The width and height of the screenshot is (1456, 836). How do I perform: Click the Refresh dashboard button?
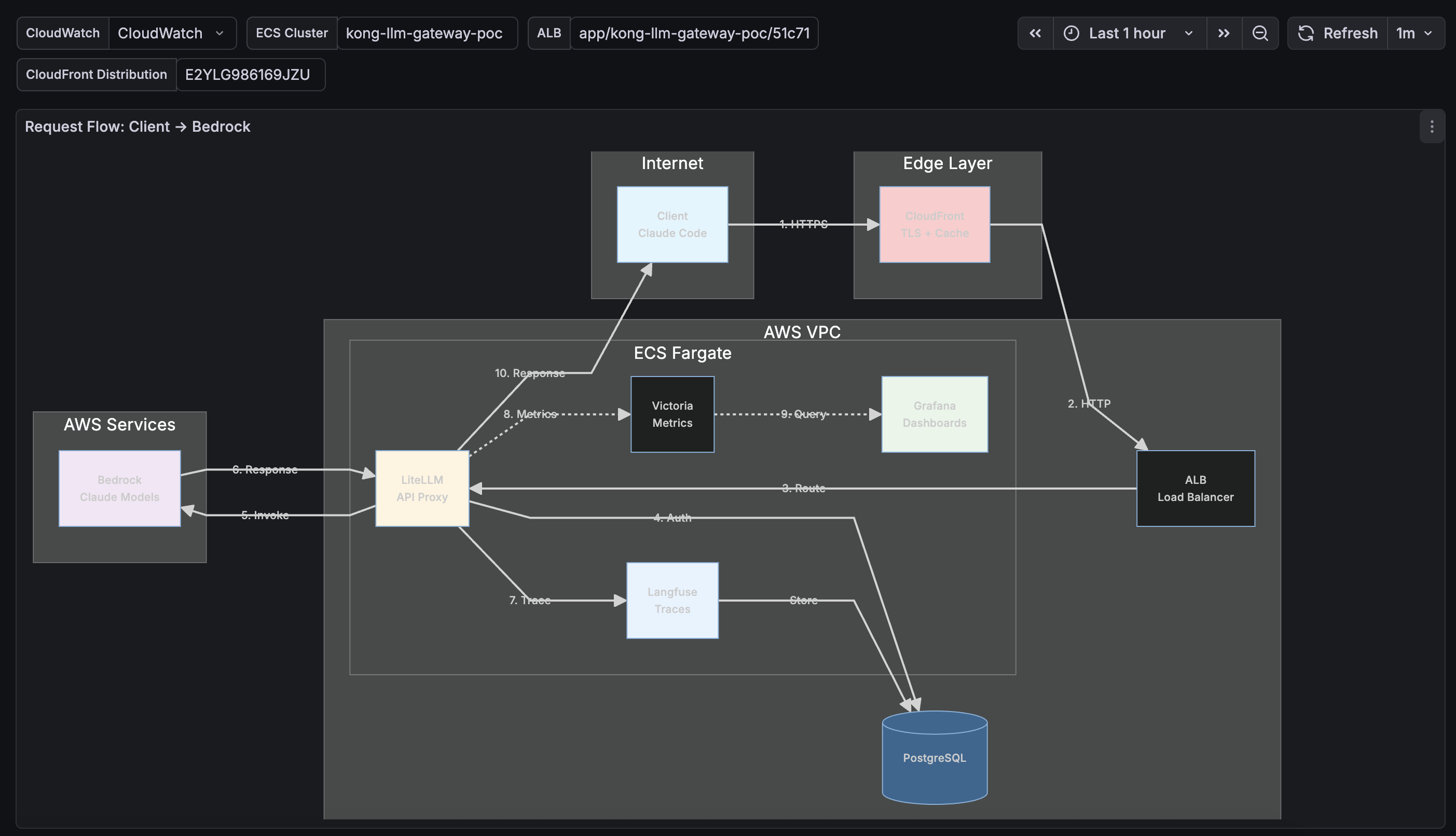coord(1338,33)
